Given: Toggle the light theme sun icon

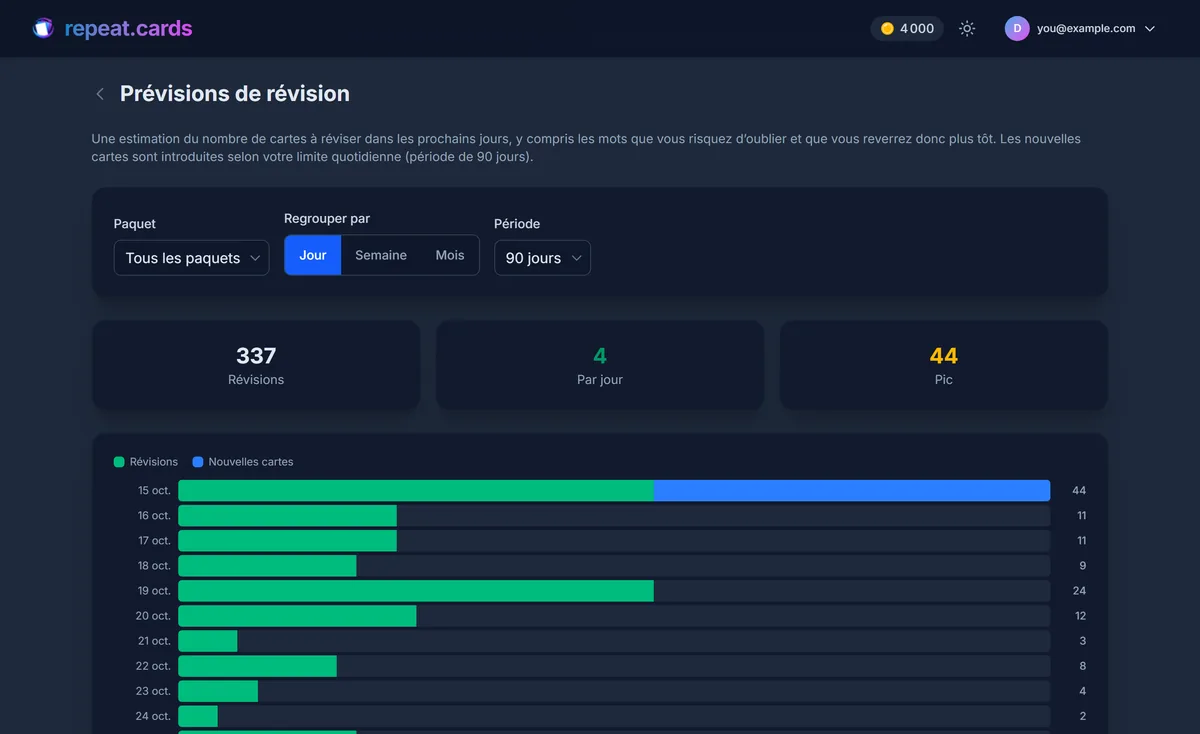Looking at the screenshot, I should tap(967, 28).
